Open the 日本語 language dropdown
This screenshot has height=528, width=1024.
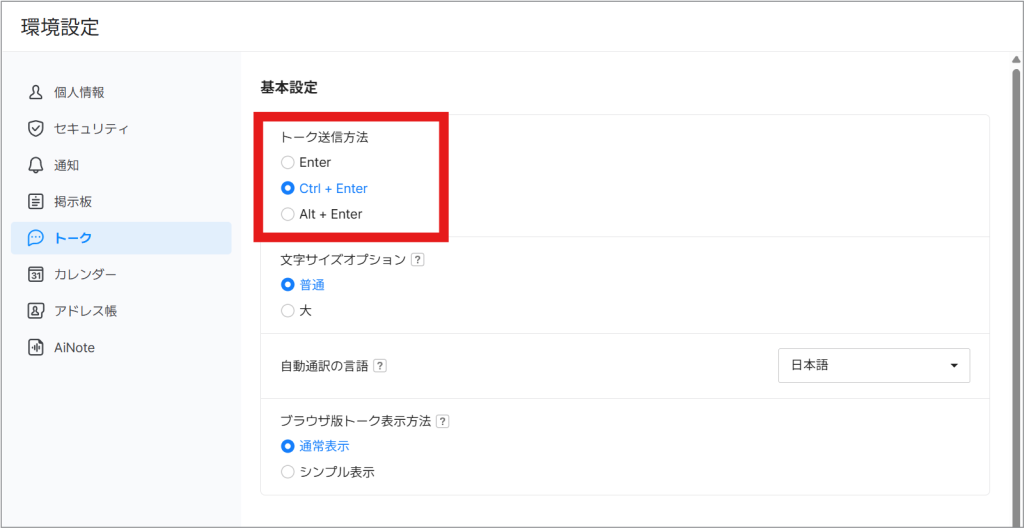coord(873,365)
